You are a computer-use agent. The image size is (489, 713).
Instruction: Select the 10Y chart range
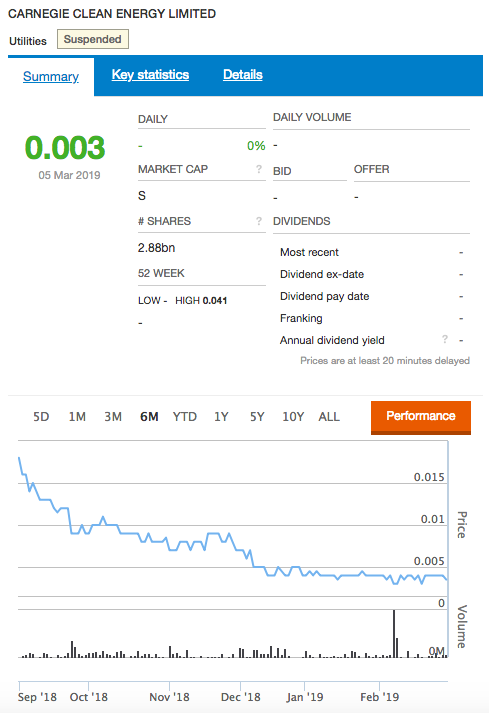click(293, 417)
